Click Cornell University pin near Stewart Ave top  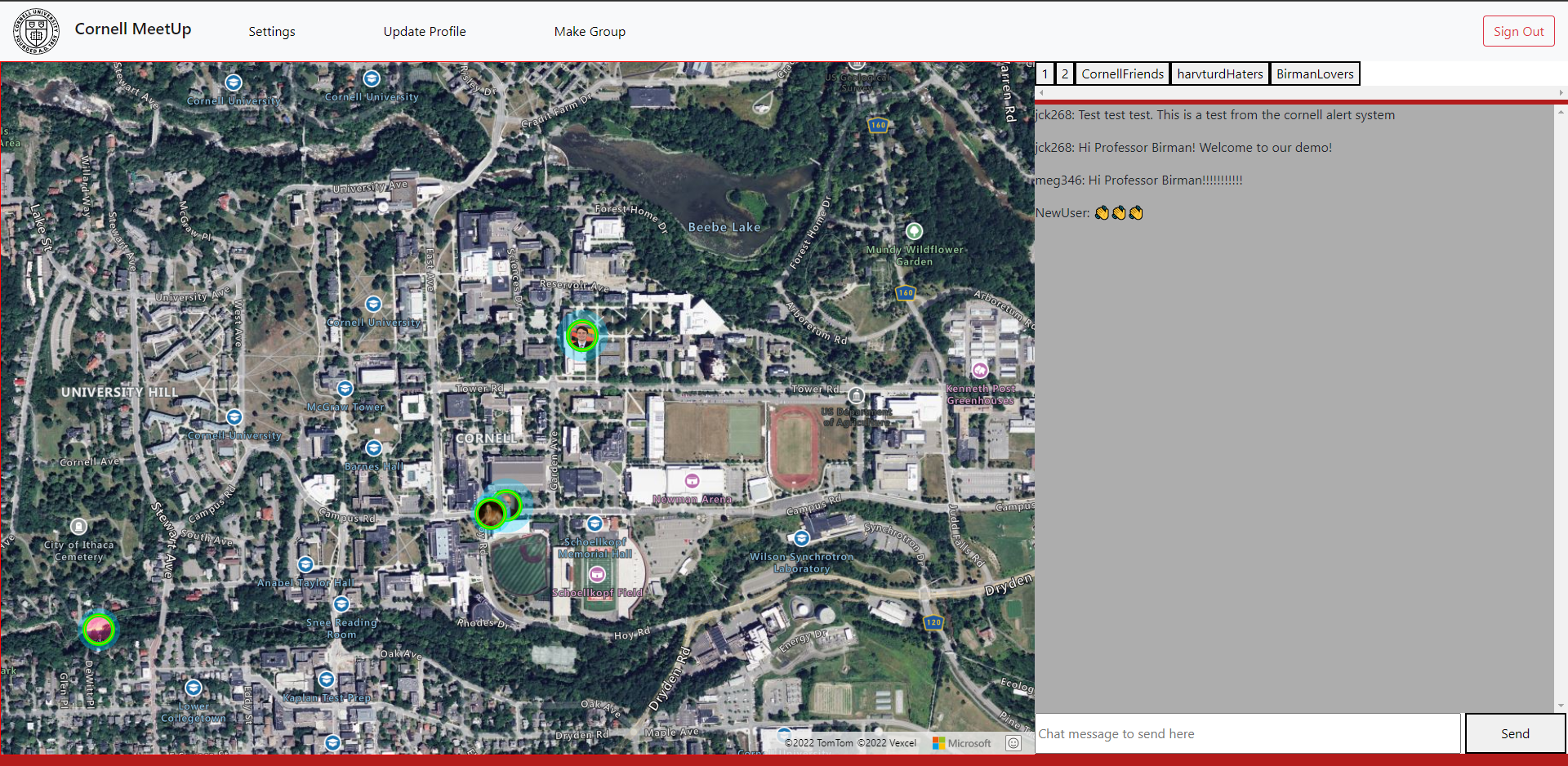pos(234,82)
